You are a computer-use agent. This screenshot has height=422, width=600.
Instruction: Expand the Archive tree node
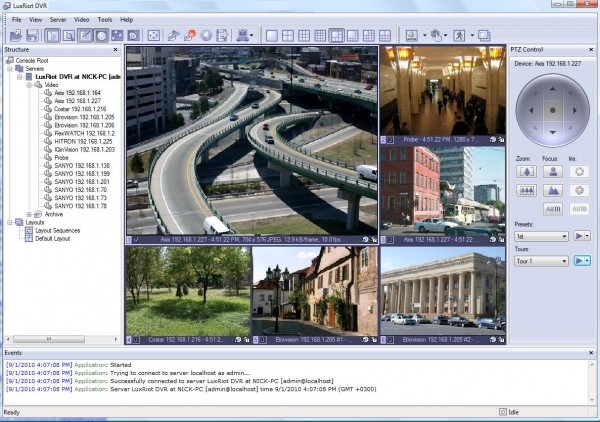pos(28,214)
